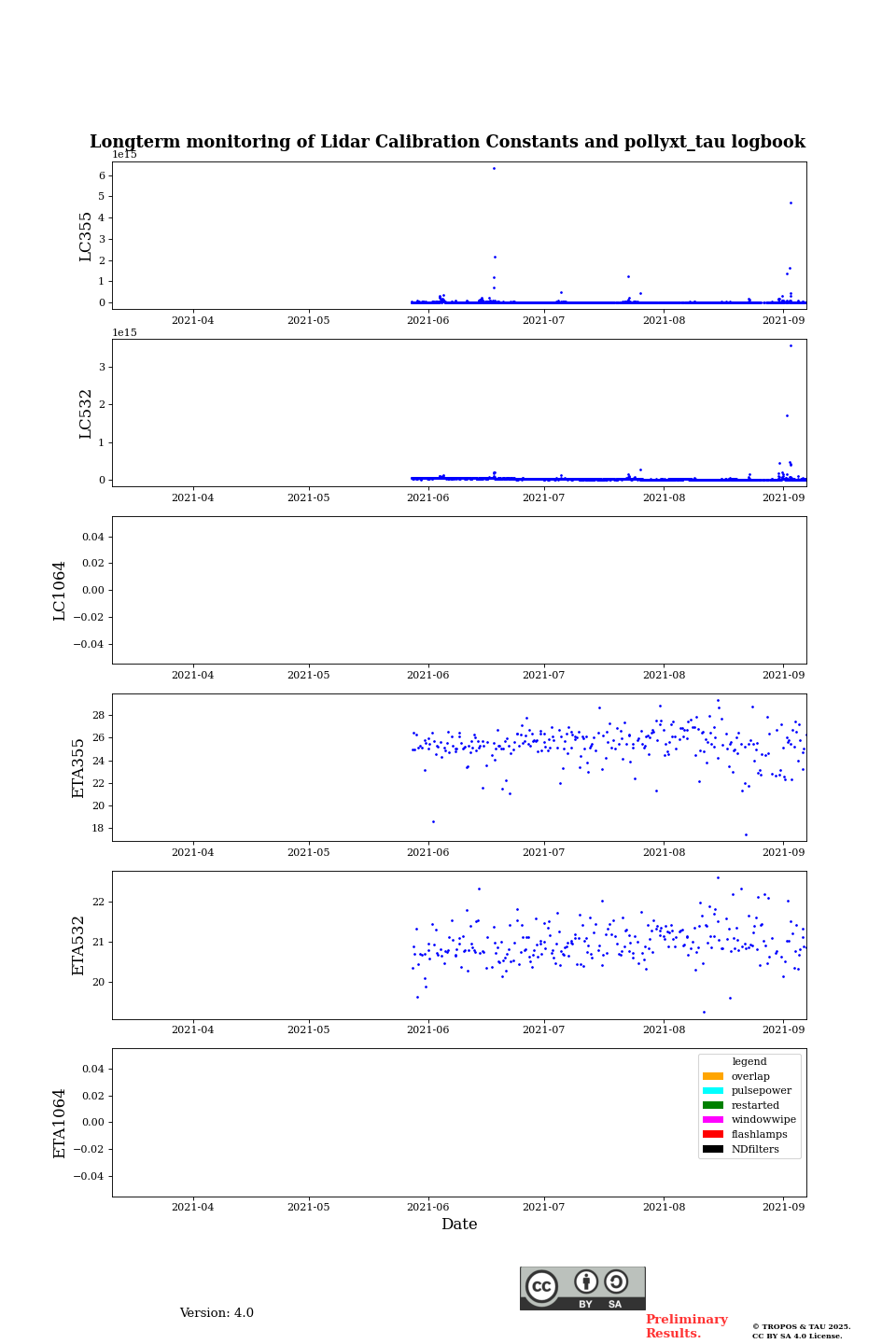Click the 2021-05 tick label under the ETA532 plot

309,1029
